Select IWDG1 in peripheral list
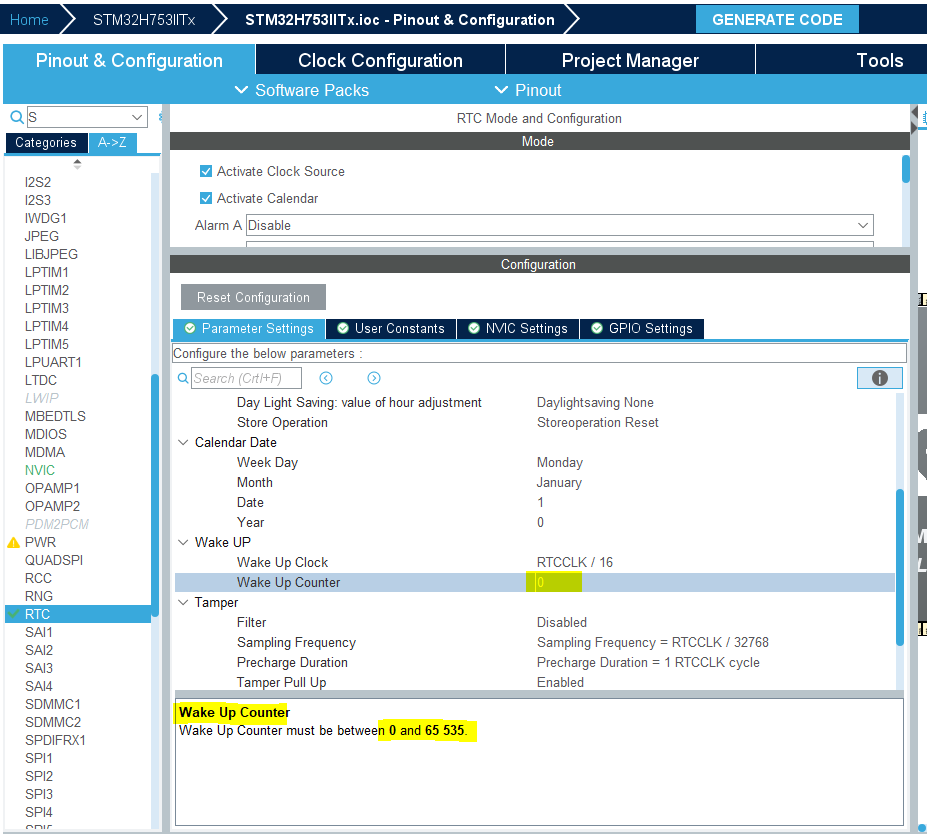Viewport: 927px width, 834px height. click(46, 218)
